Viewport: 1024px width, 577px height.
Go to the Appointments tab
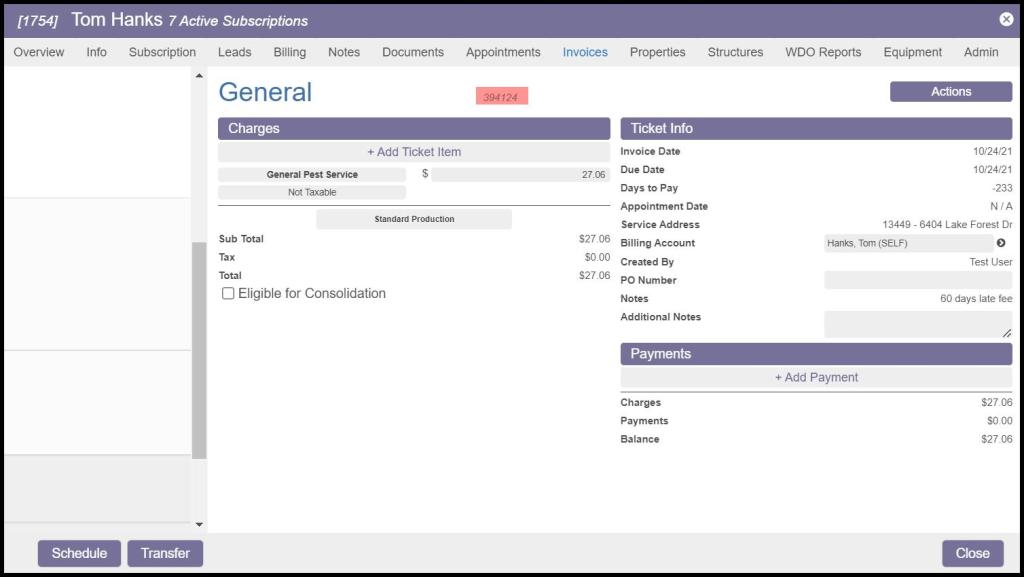click(503, 52)
